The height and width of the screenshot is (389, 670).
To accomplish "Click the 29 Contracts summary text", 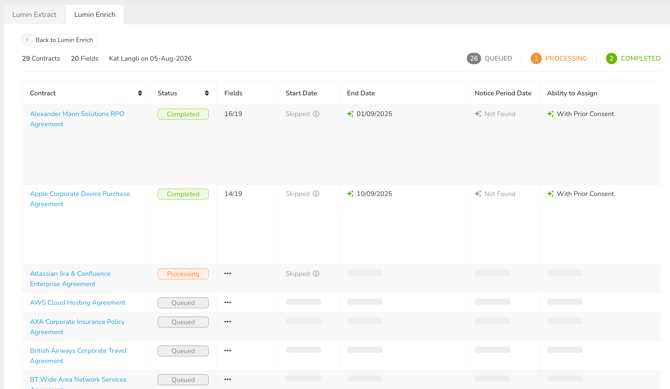I will click(x=41, y=59).
